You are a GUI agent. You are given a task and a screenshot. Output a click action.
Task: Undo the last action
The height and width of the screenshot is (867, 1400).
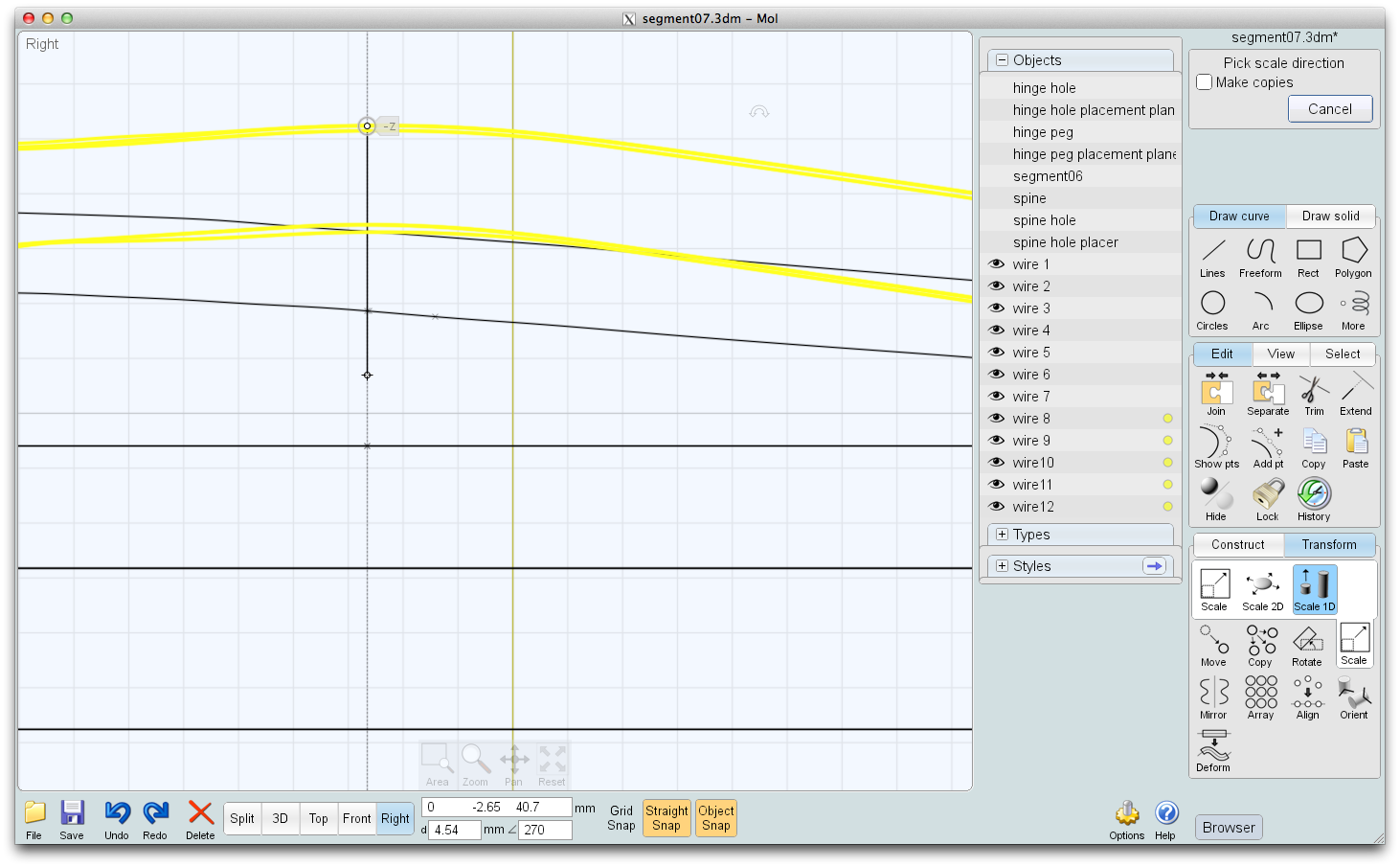pos(117,820)
